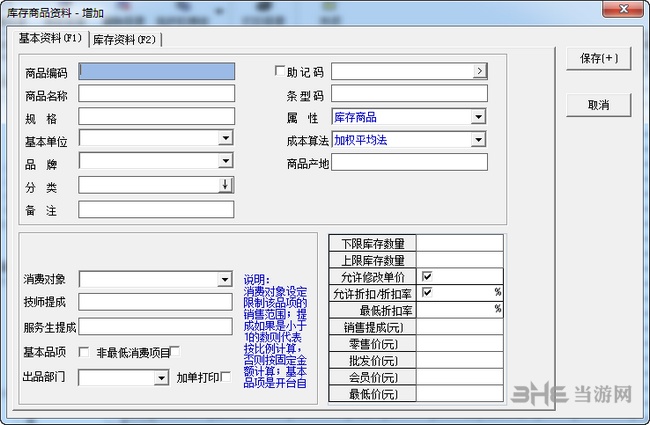650x425 pixels.
Task: Expand the 出品部门 dropdown
Action: [x=162, y=378]
